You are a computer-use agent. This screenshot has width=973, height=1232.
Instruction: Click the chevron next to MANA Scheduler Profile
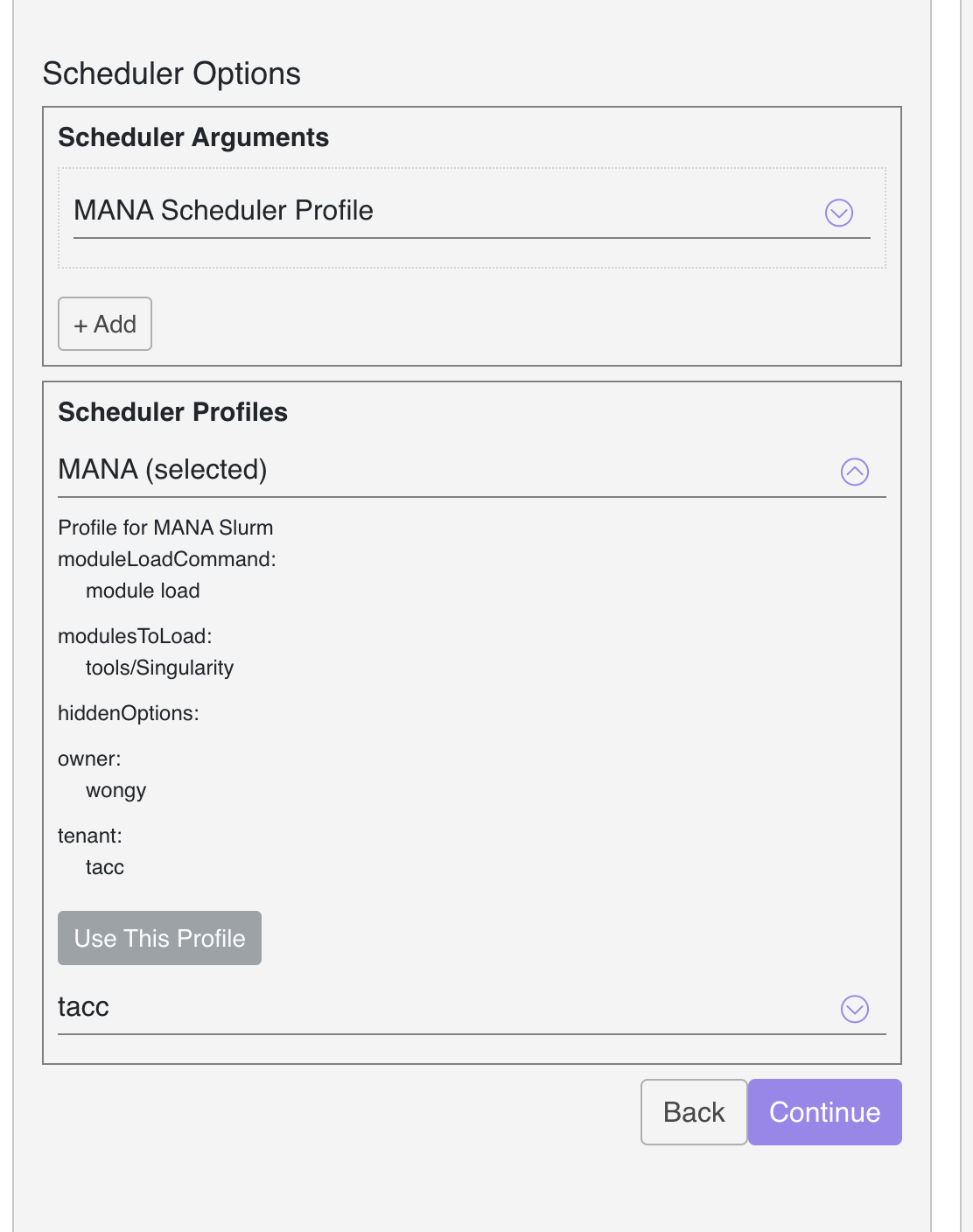(x=838, y=213)
